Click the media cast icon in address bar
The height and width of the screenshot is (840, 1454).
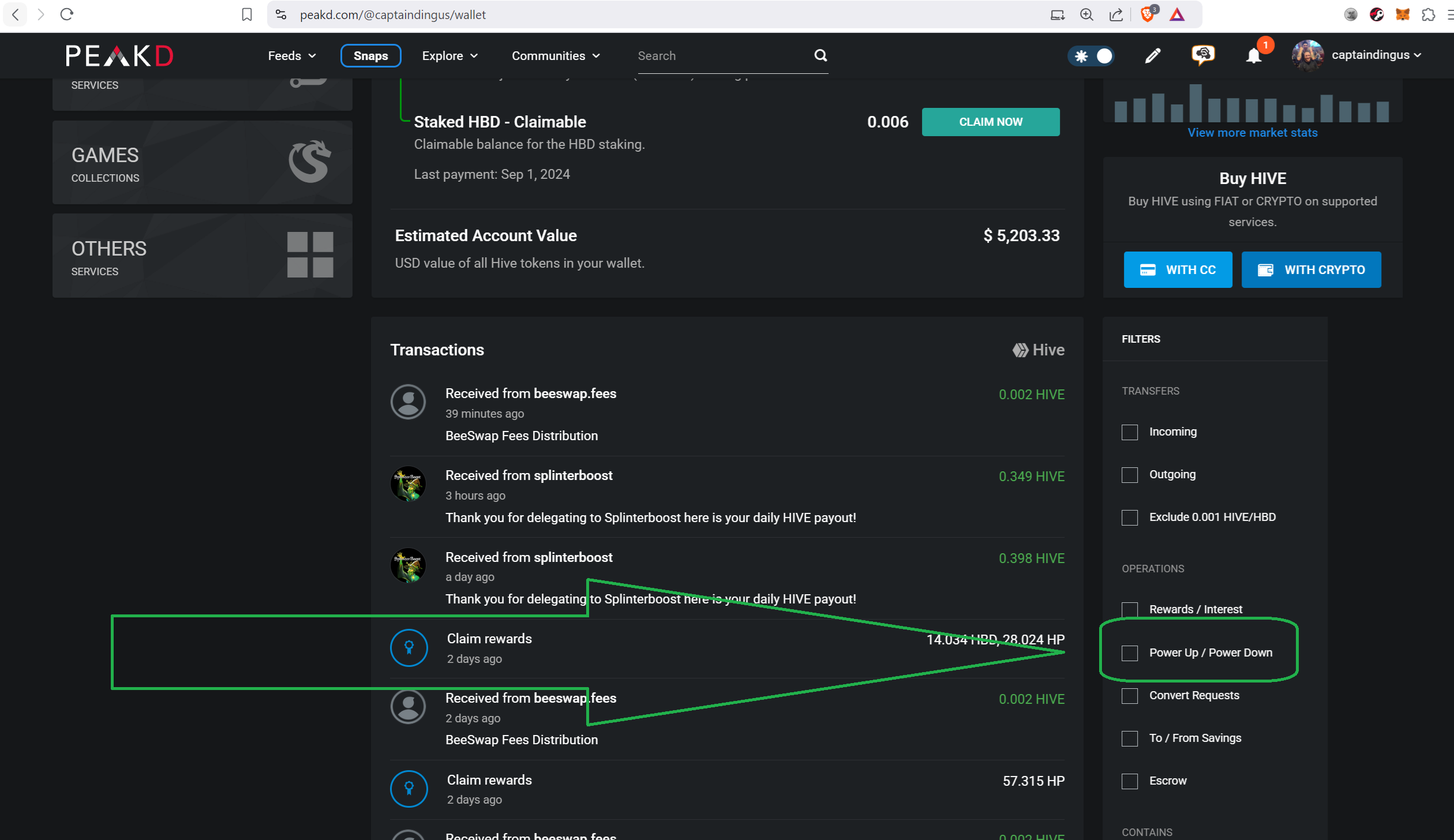pyautogui.click(x=1057, y=14)
